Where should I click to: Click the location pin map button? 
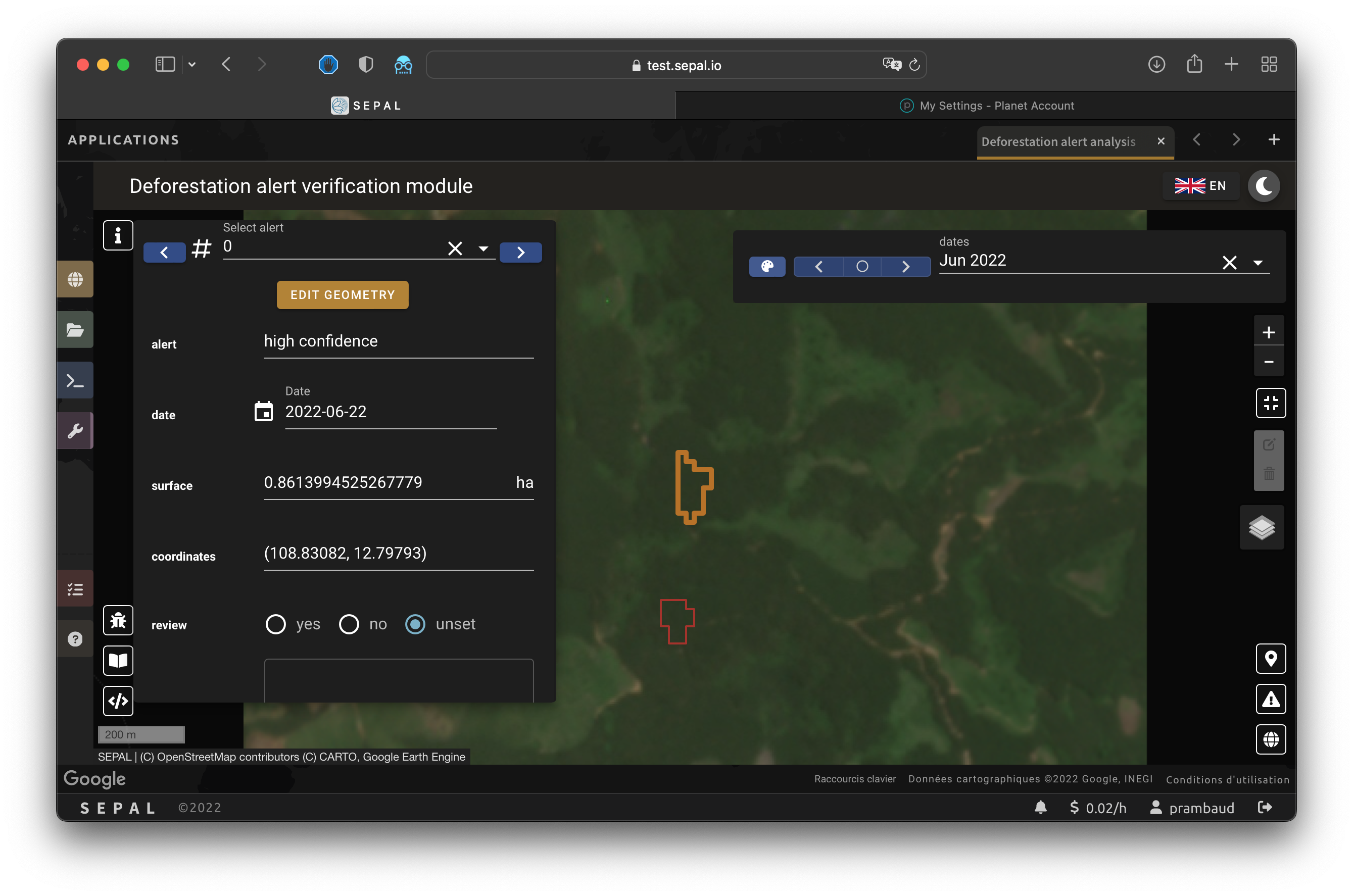(1270, 658)
